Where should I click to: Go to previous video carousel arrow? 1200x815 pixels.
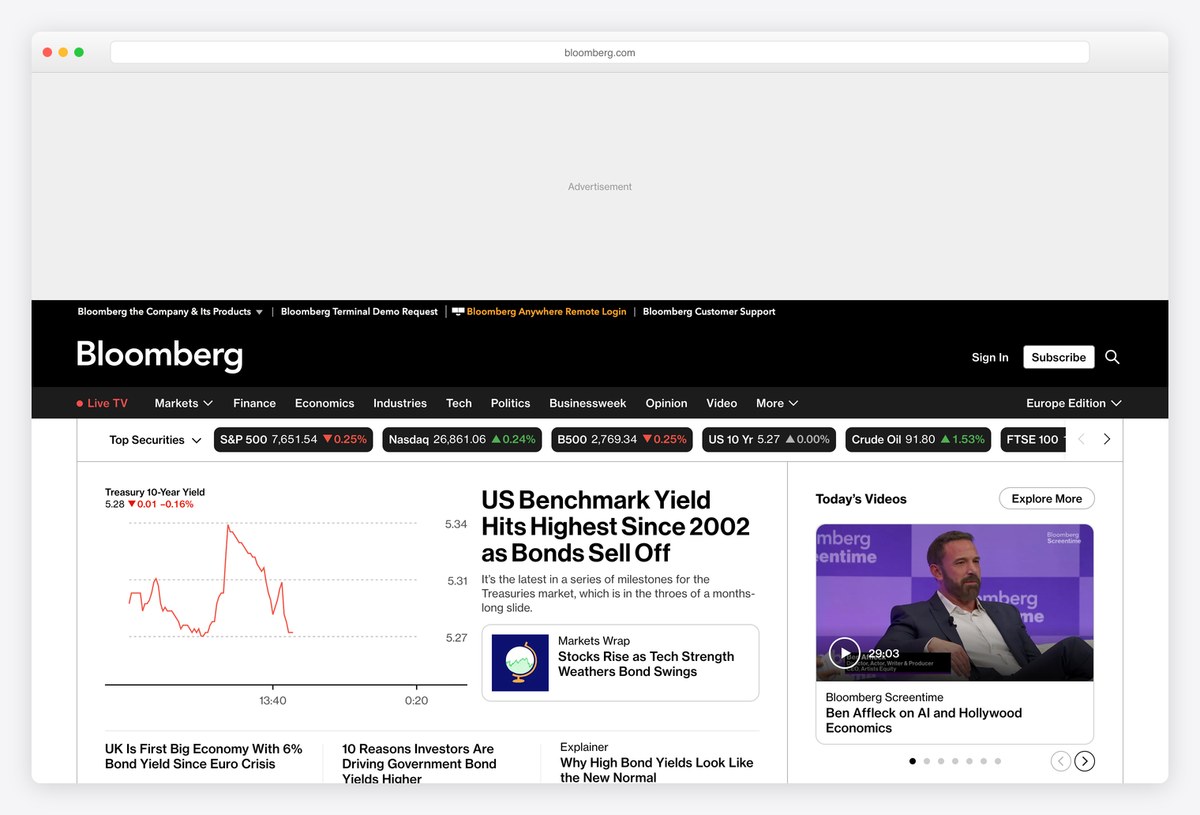[x=1061, y=761]
